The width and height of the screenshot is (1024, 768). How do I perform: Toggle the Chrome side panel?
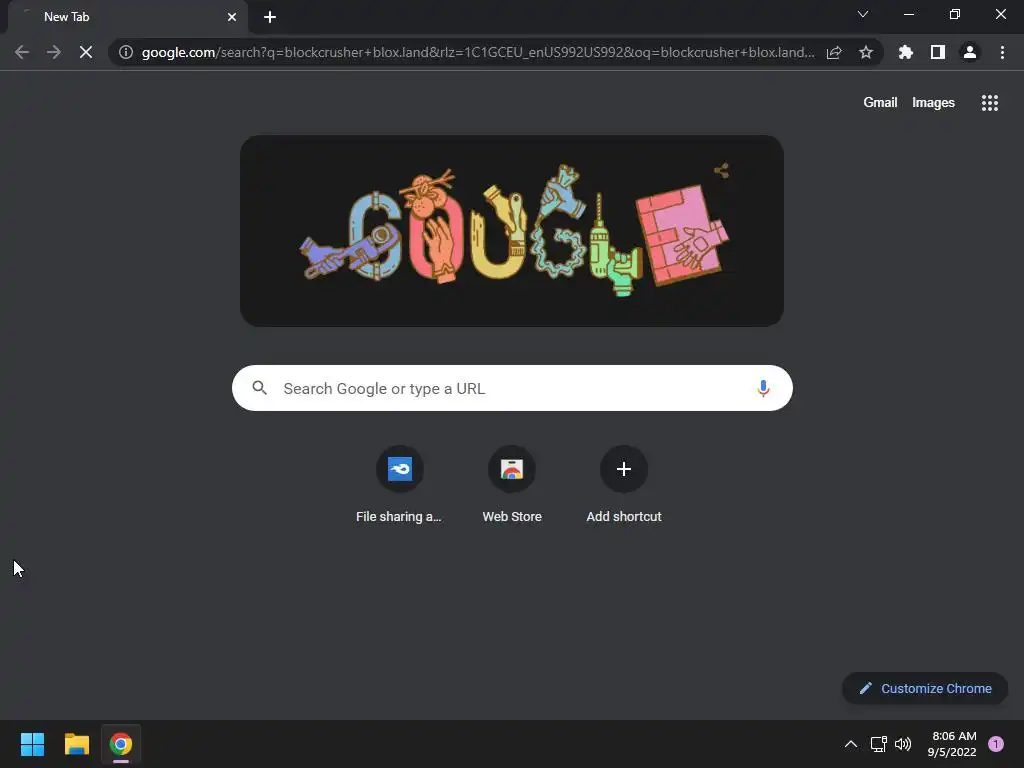tap(938, 52)
